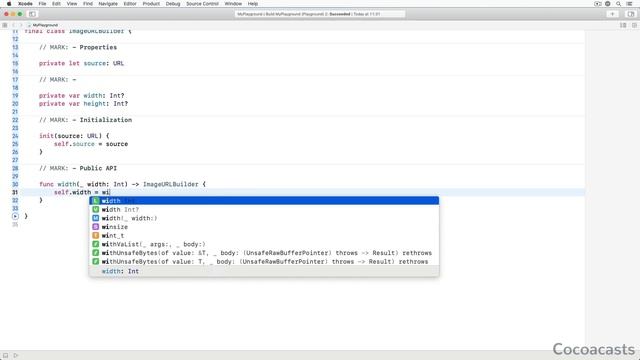Run playground up to line 34 play icon
This screenshot has width=640, height=360.
click(15, 216)
